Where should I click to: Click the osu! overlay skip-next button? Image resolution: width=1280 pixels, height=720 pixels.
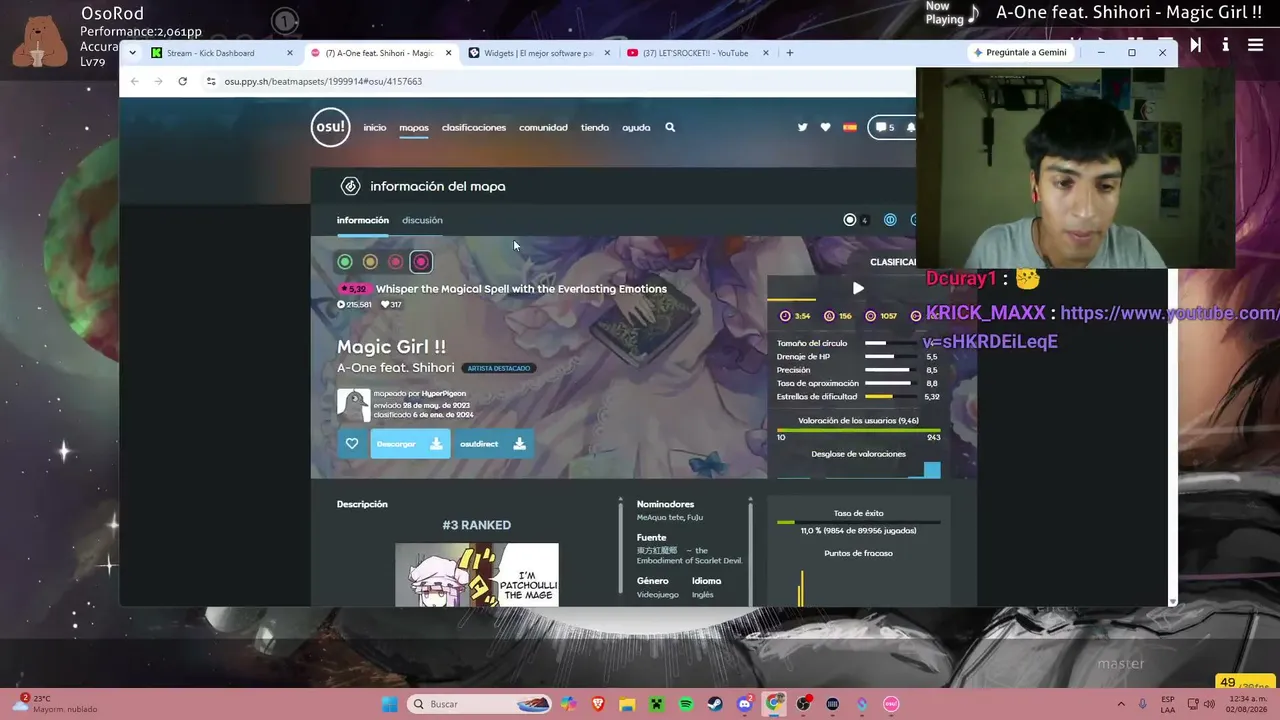[1196, 44]
